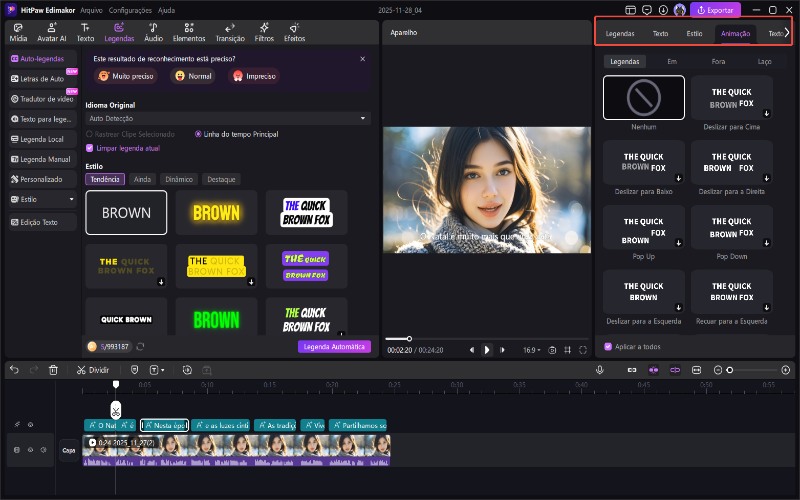Viewport: 800px width, 500px height.
Task: Open the Configurações menu
Action: (x=128, y=9)
